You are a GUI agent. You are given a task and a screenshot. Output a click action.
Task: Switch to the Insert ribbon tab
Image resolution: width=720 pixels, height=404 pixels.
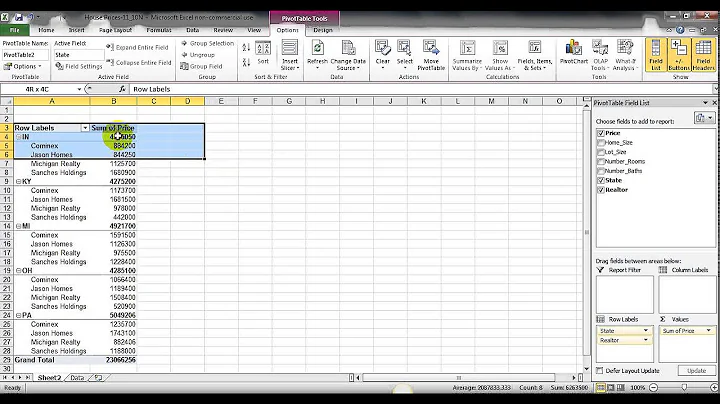point(76,30)
